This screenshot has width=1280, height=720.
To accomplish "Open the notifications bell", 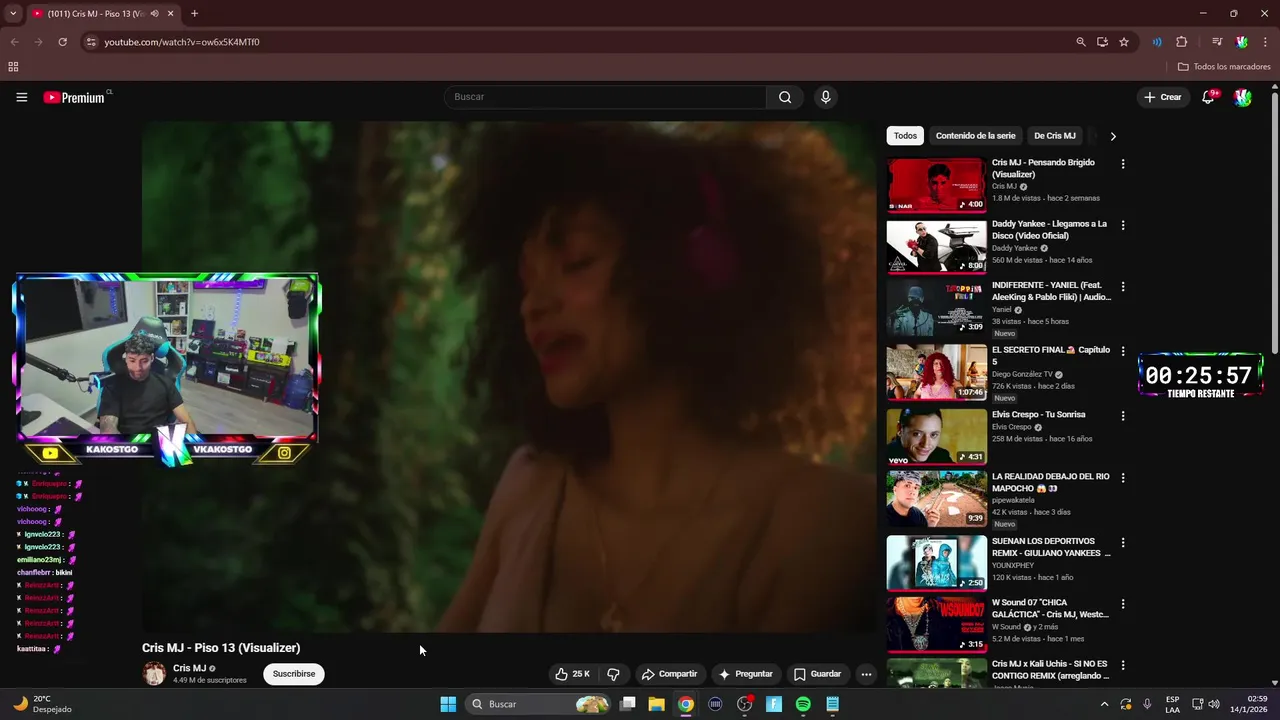I will coord(1208,97).
